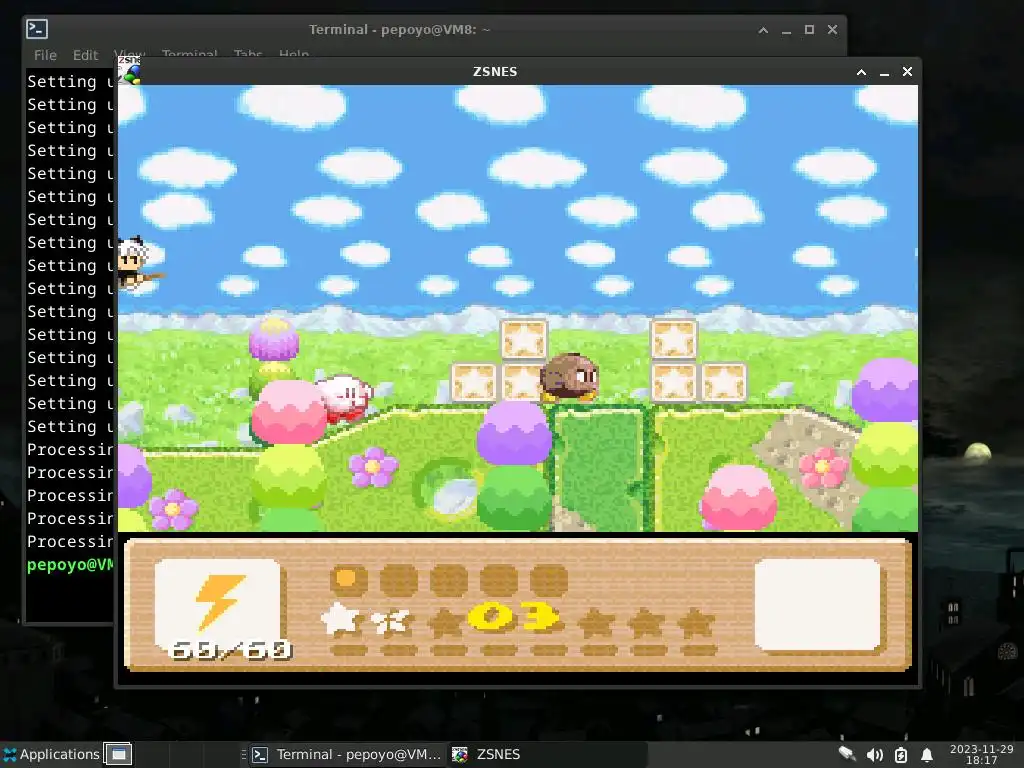Minimize the ZSNES window

point(884,72)
